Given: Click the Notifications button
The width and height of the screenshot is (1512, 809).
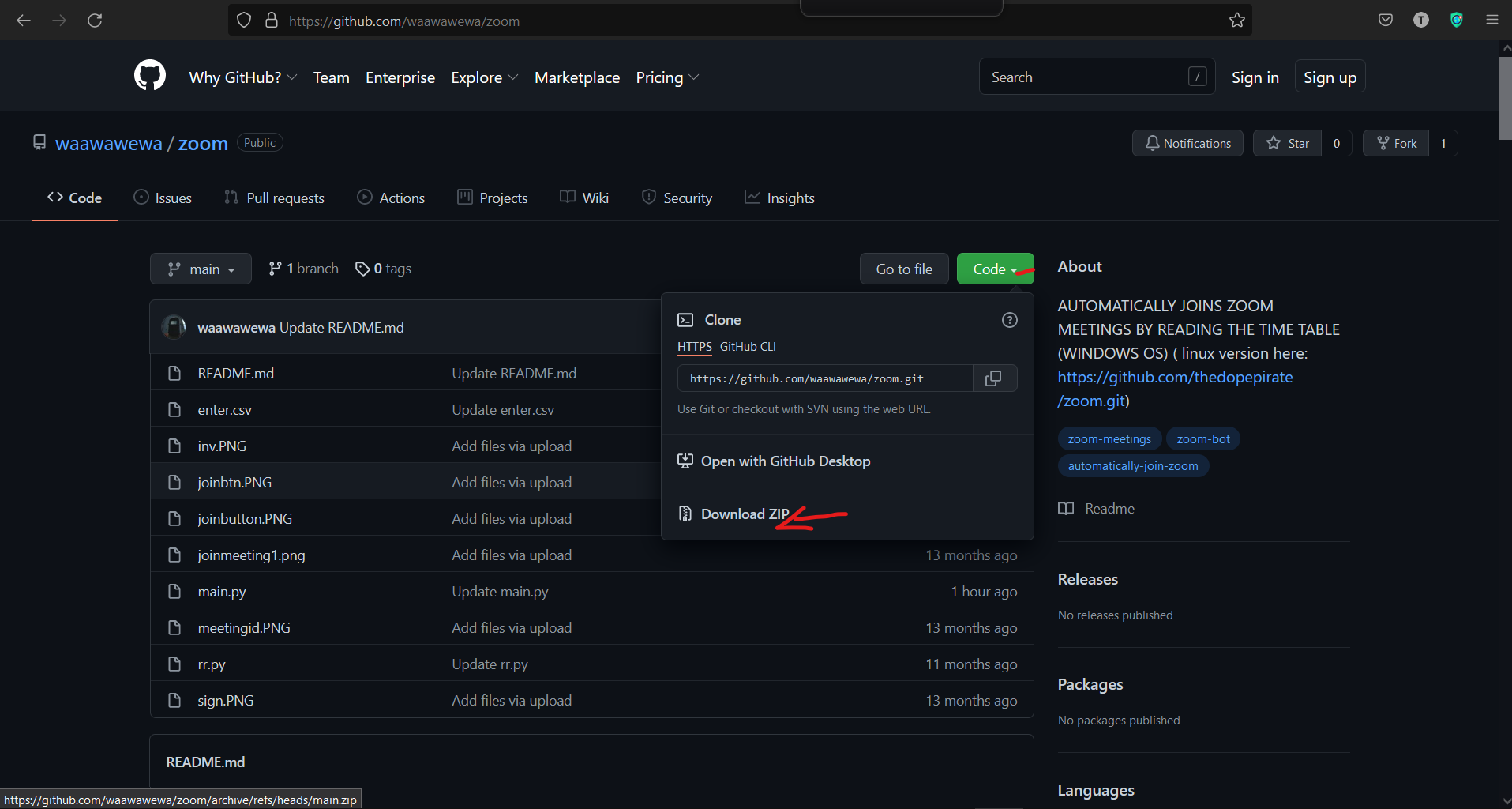Looking at the screenshot, I should click(1187, 143).
